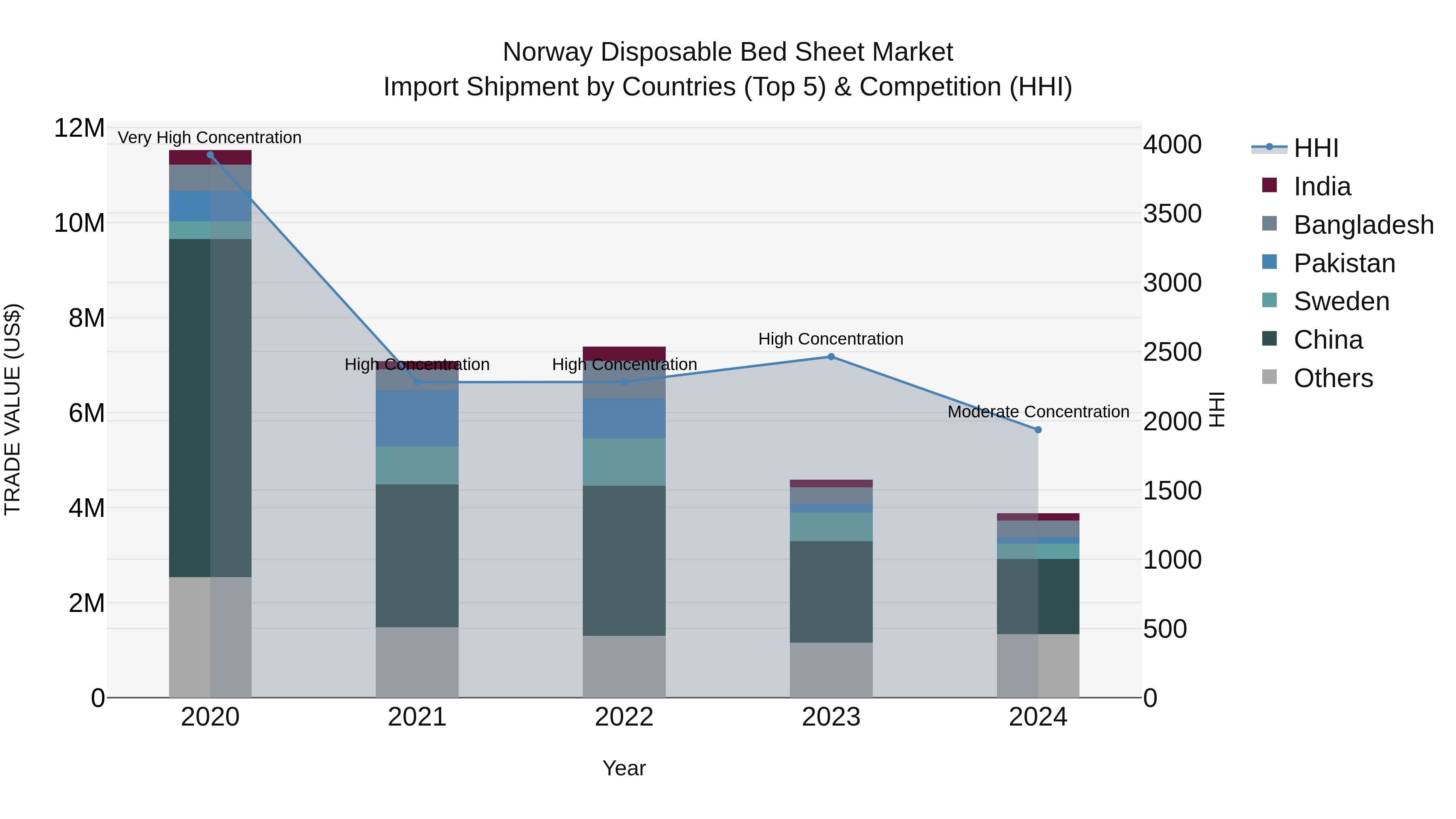Image resolution: width=1456 pixels, height=819 pixels.
Task: Click the 2021 HHI data point
Action: pyautogui.click(x=417, y=383)
